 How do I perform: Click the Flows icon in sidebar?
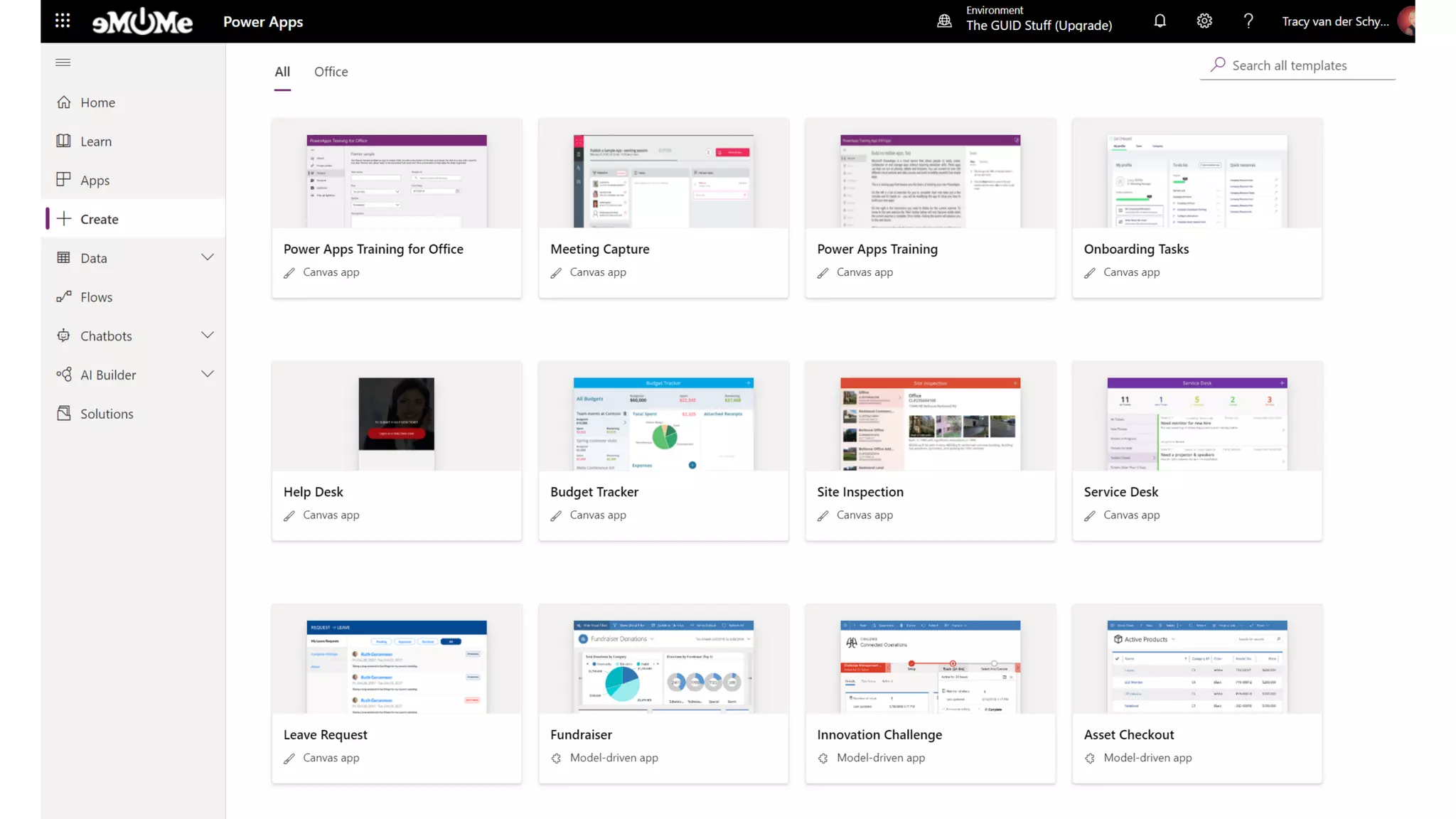point(64,296)
